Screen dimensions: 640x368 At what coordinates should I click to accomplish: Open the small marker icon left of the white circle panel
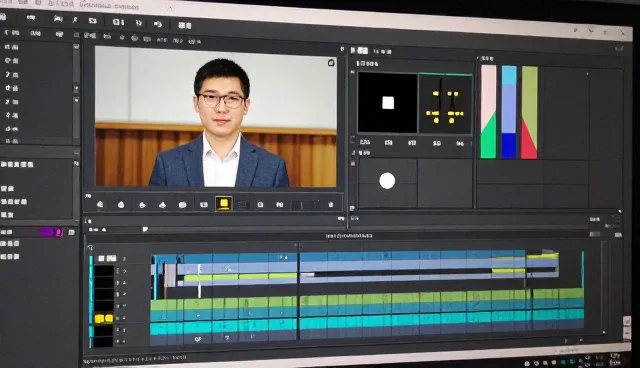click(x=353, y=164)
